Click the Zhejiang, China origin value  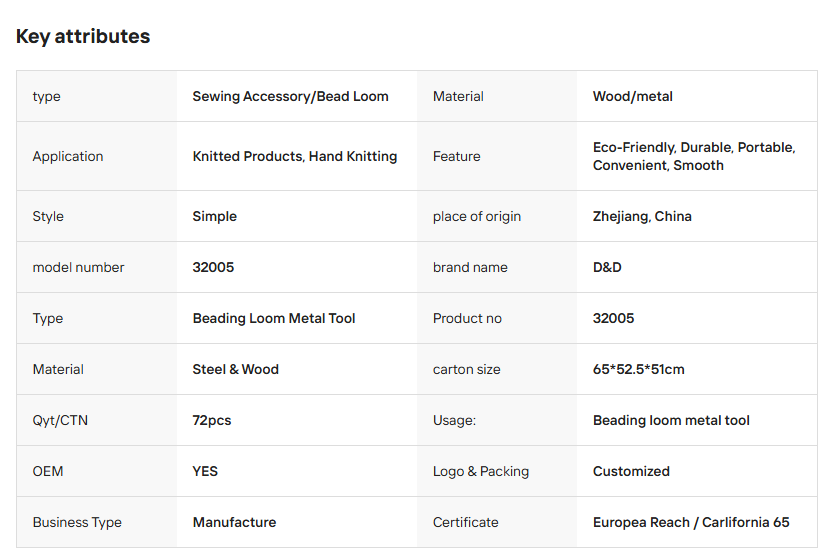click(x=642, y=216)
